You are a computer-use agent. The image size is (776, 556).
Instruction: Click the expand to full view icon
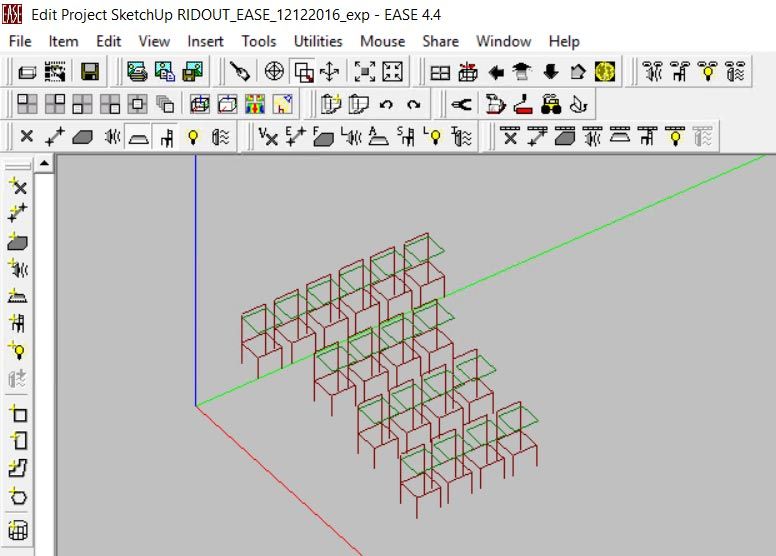(x=392, y=72)
